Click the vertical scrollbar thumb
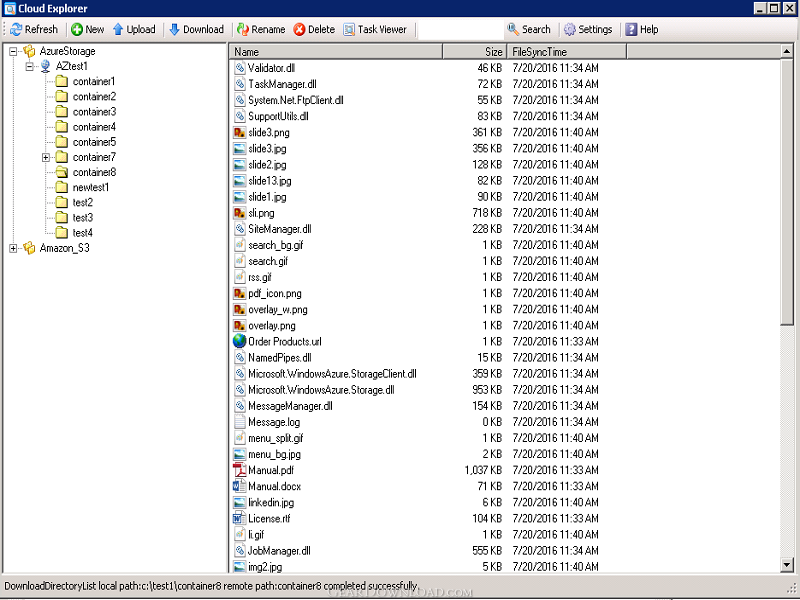This screenshot has width=800, height=600. coord(787,191)
